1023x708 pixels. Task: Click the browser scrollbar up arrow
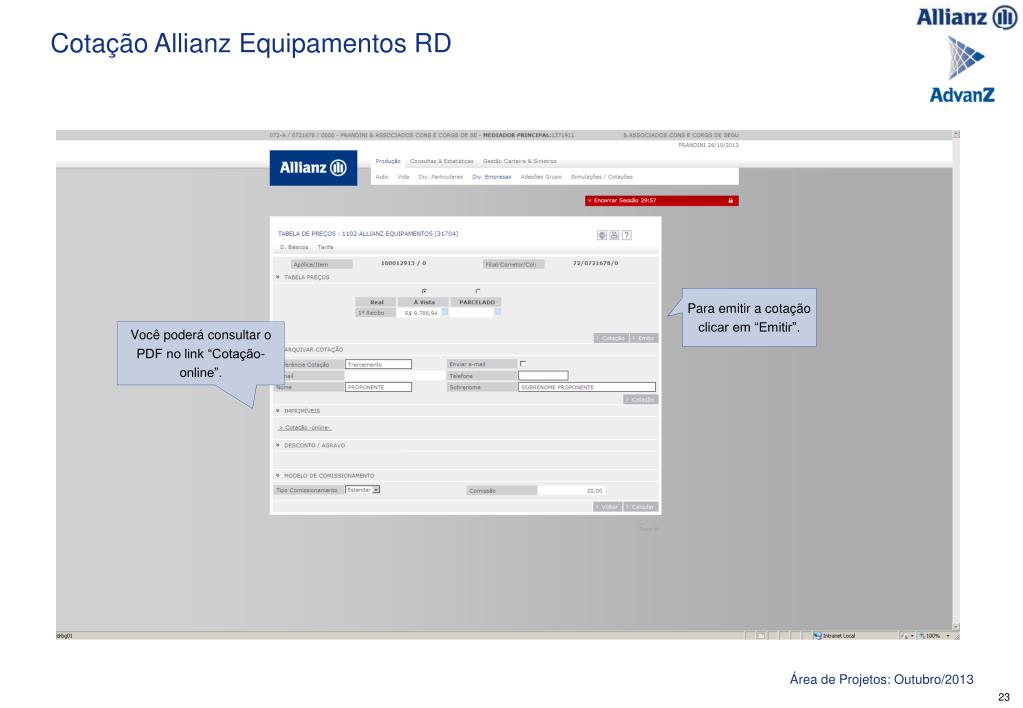click(956, 134)
